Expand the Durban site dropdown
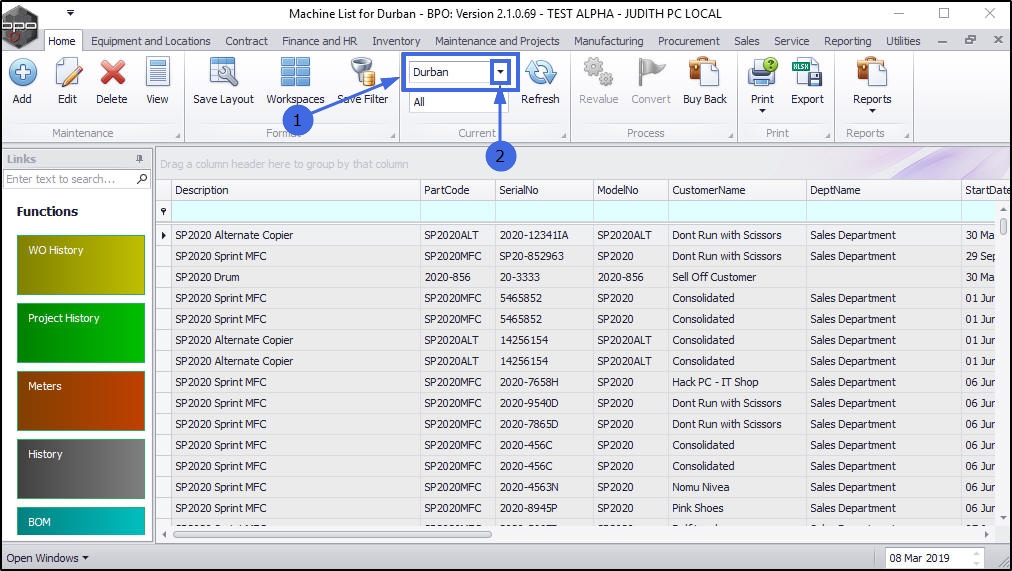This screenshot has width=1012, height=571. pyautogui.click(x=500, y=72)
